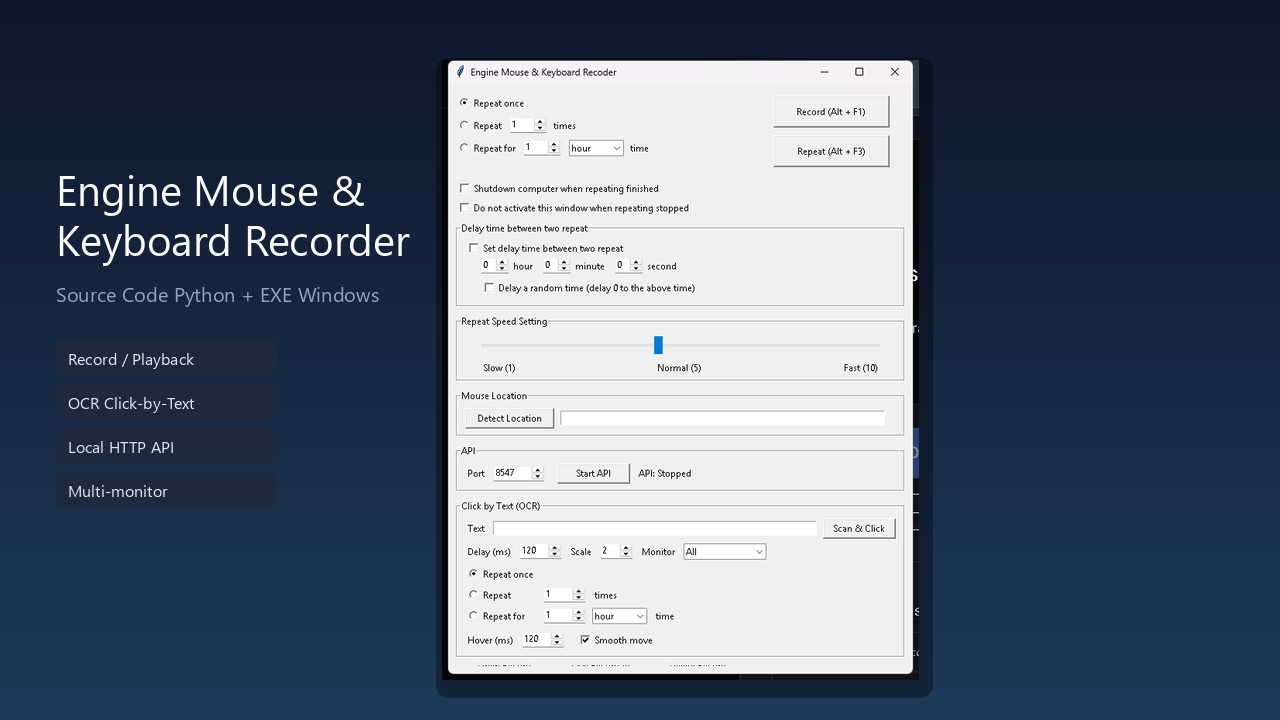Click the speed slider track near Fast (10)

tap(862, 345)
